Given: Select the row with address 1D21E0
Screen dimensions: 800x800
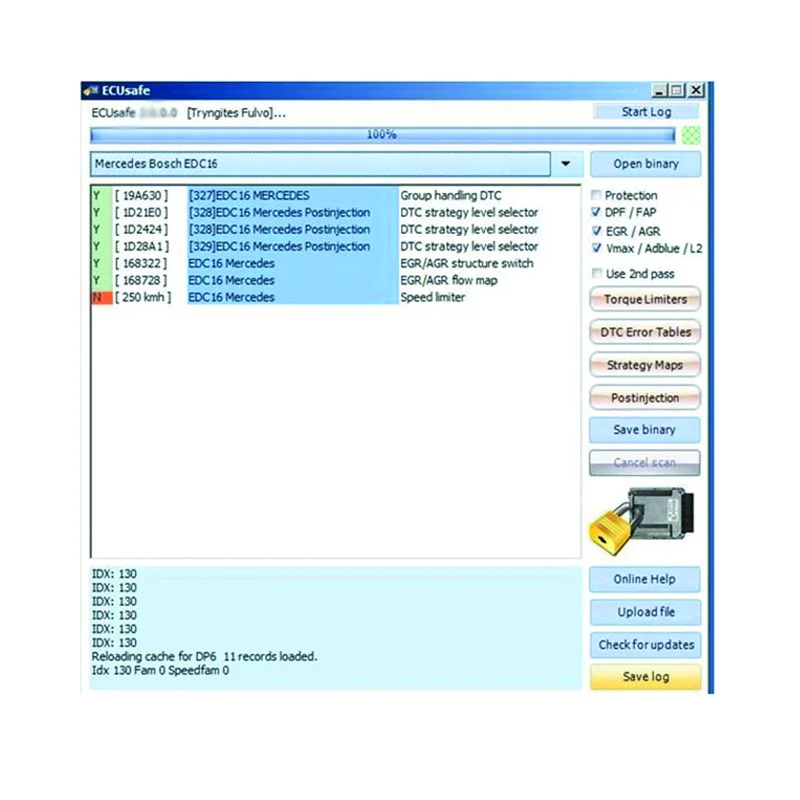Looking at the screenshot, I should click(x=336, y=212).
